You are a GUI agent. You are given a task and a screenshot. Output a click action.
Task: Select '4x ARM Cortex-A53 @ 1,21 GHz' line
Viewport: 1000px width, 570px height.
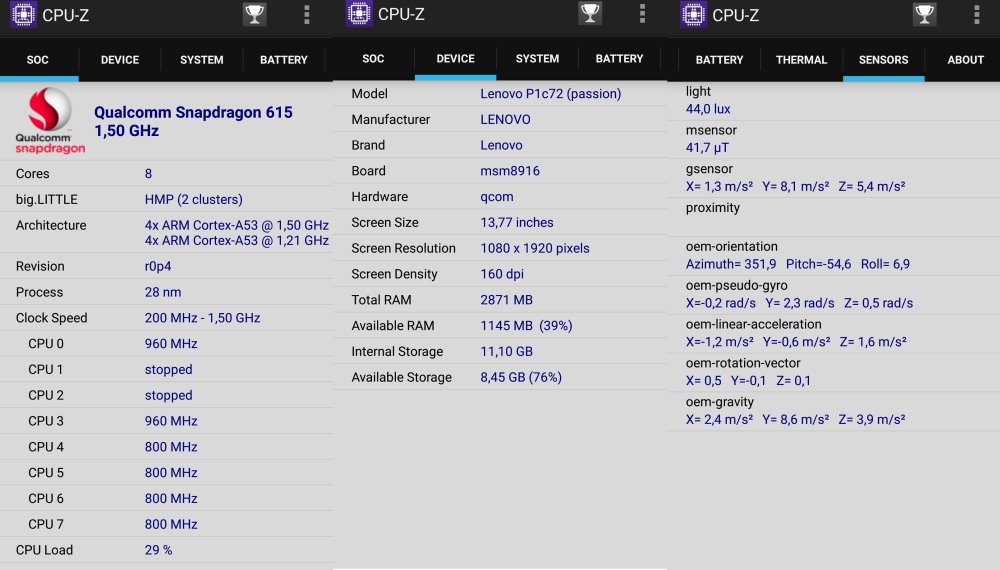[x=237, y=240]
